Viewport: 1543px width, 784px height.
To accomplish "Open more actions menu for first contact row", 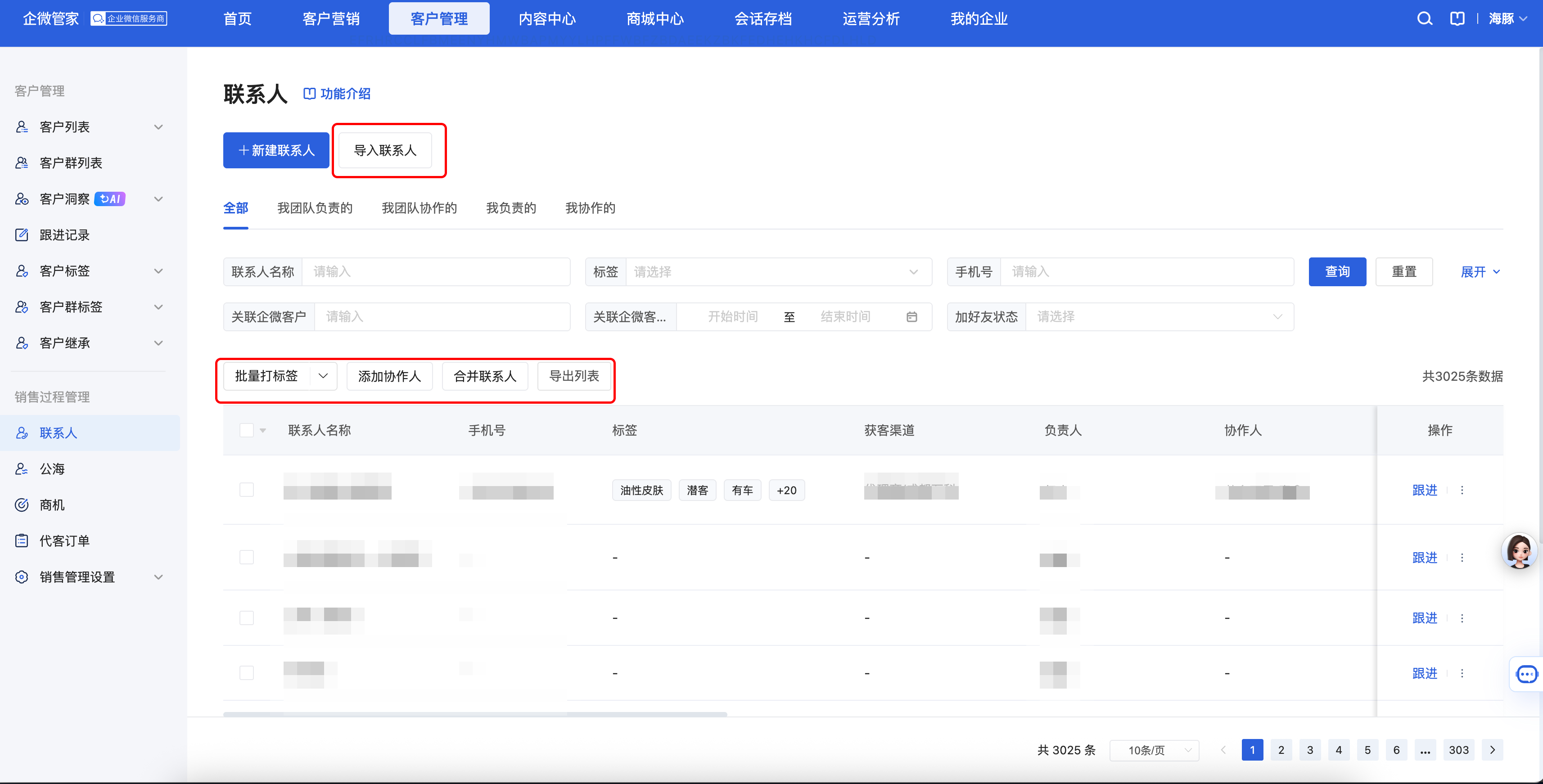I will [x=1462, y=490].
